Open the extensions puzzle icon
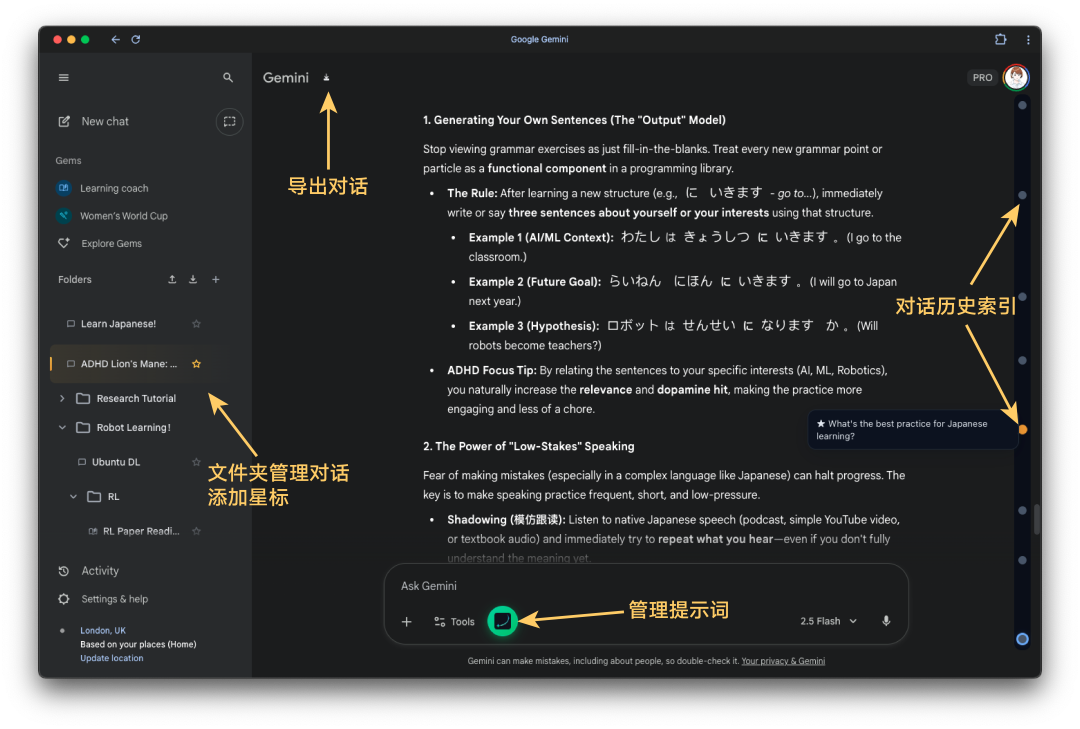The width and height of the screenshot is (1080, 729). pyautogui.click(x=1000, y=39)
